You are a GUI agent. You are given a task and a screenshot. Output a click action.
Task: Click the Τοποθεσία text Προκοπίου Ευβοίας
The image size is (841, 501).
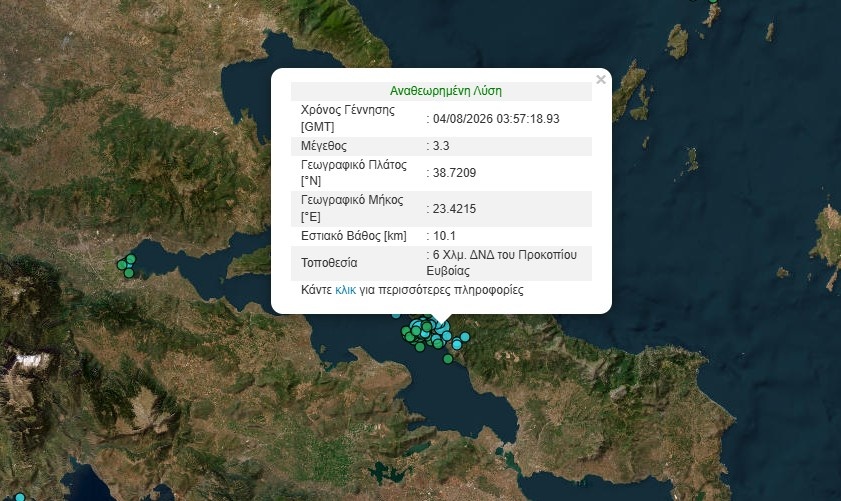(501, 262)
